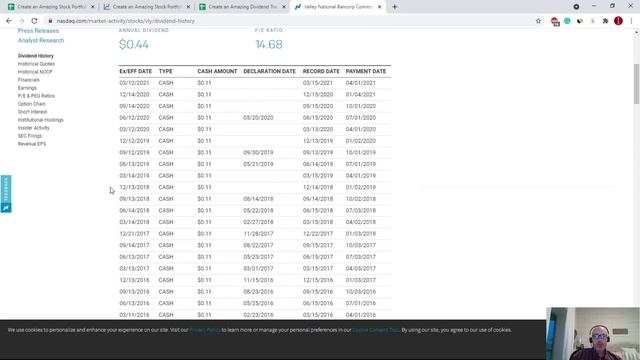The width and height of the screenshot is (640, 360).
Task: Open the Analyst Research link
Action: point(41,40)
